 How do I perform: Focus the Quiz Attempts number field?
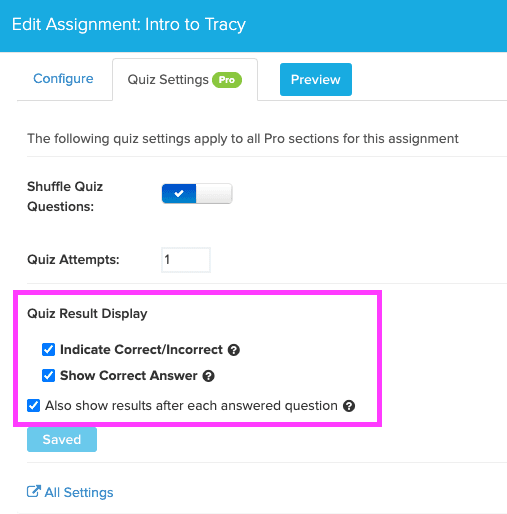pyautogui.click(x=186, y=260)
